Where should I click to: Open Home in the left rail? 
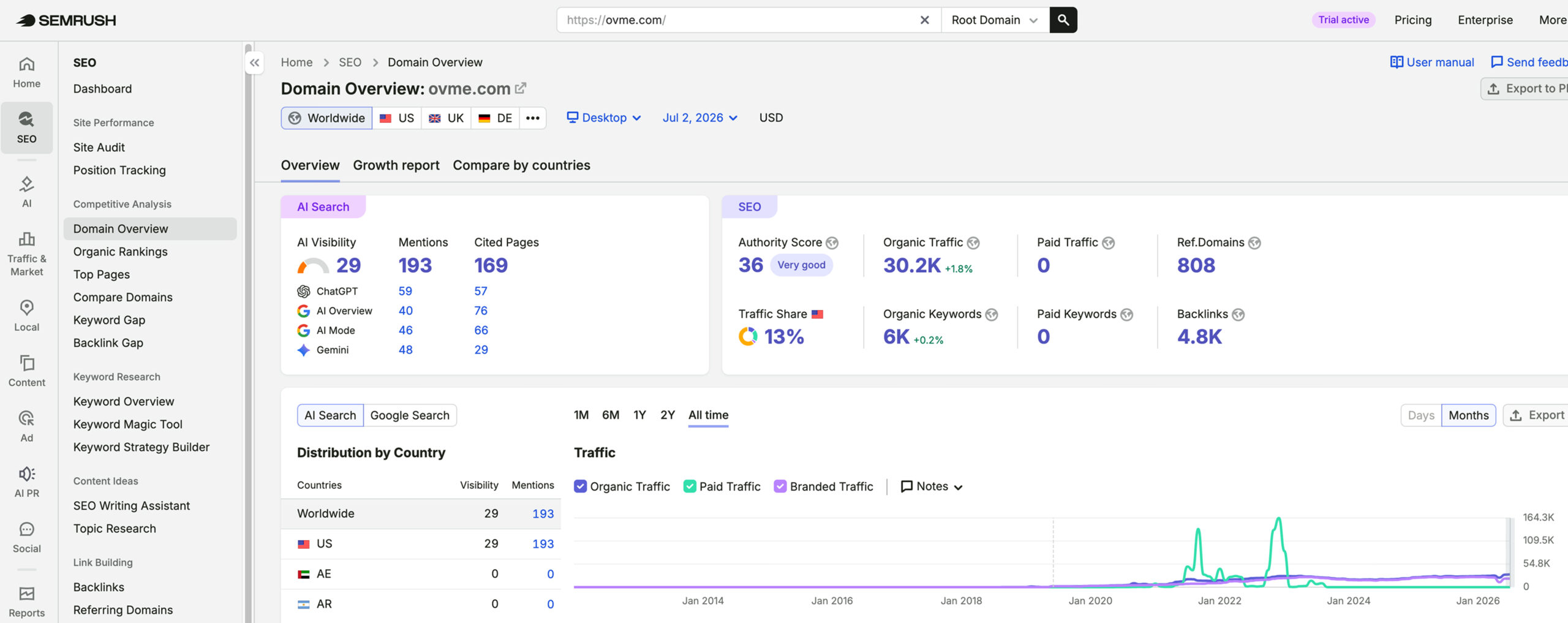pyautogui.click(x=26, y=72)
